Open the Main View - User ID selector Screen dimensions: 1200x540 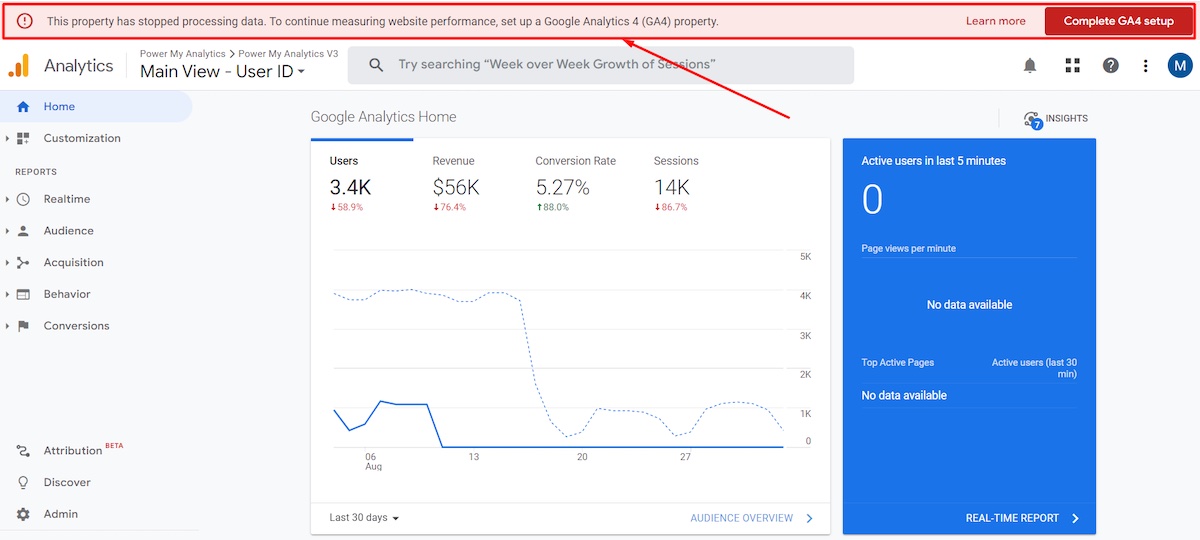[x=222, y=72]
